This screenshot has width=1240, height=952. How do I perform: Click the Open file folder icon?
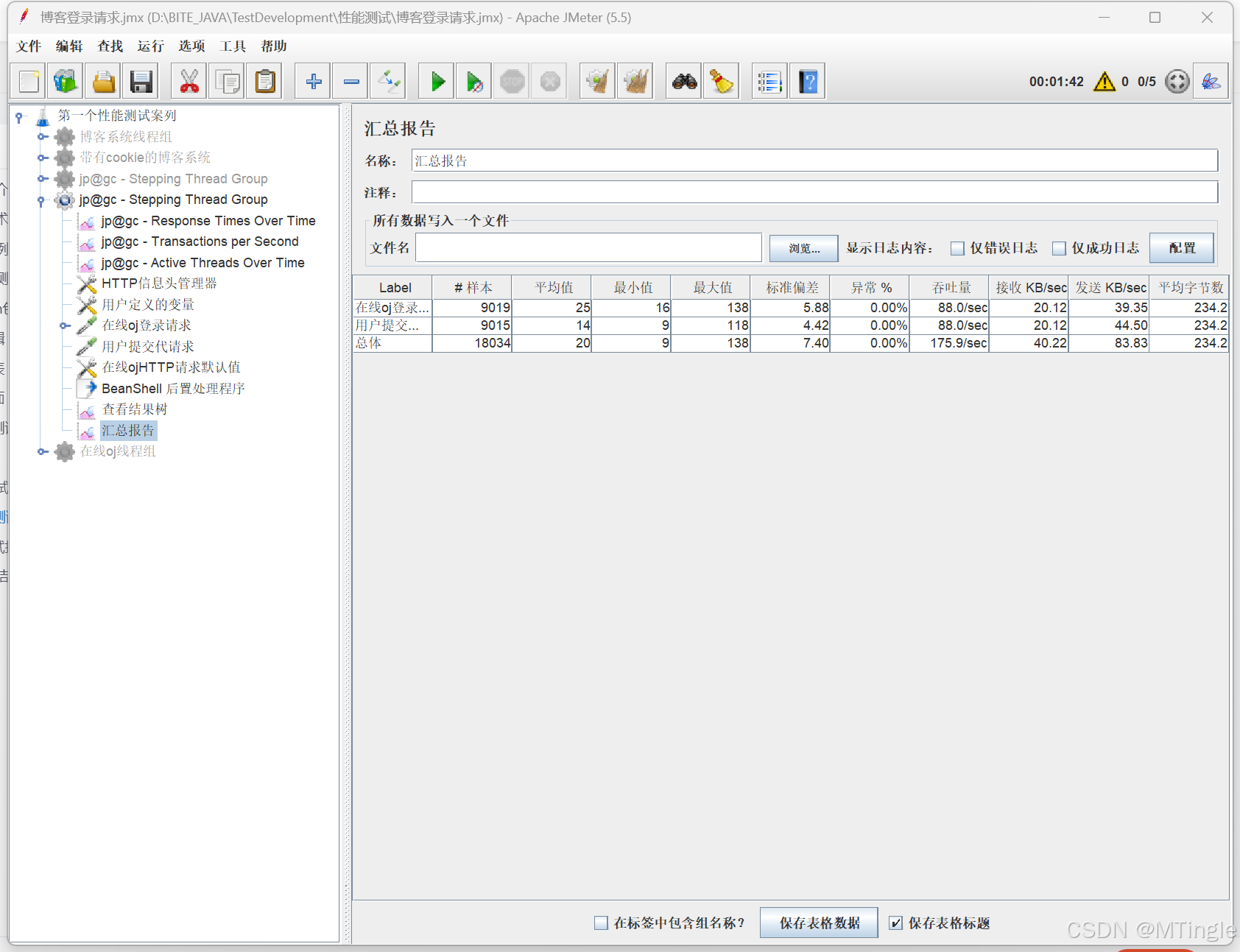point(103,81)
